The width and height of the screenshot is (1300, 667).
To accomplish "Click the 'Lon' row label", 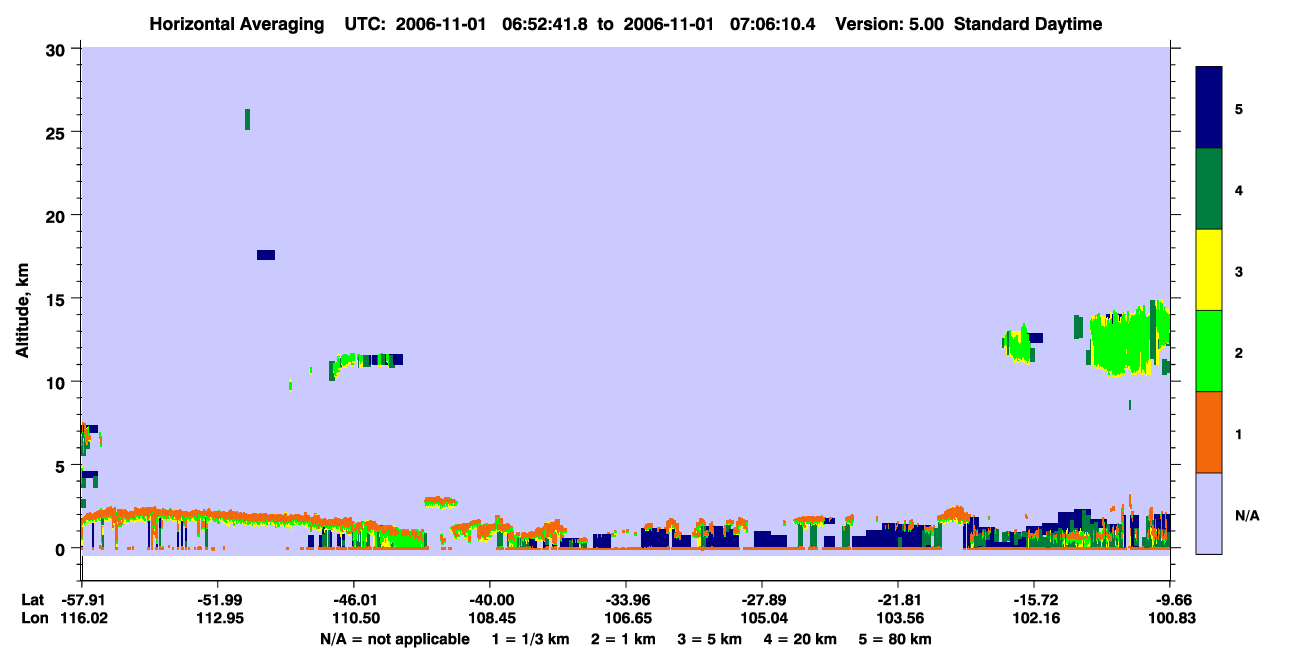I will pos(33,618).
